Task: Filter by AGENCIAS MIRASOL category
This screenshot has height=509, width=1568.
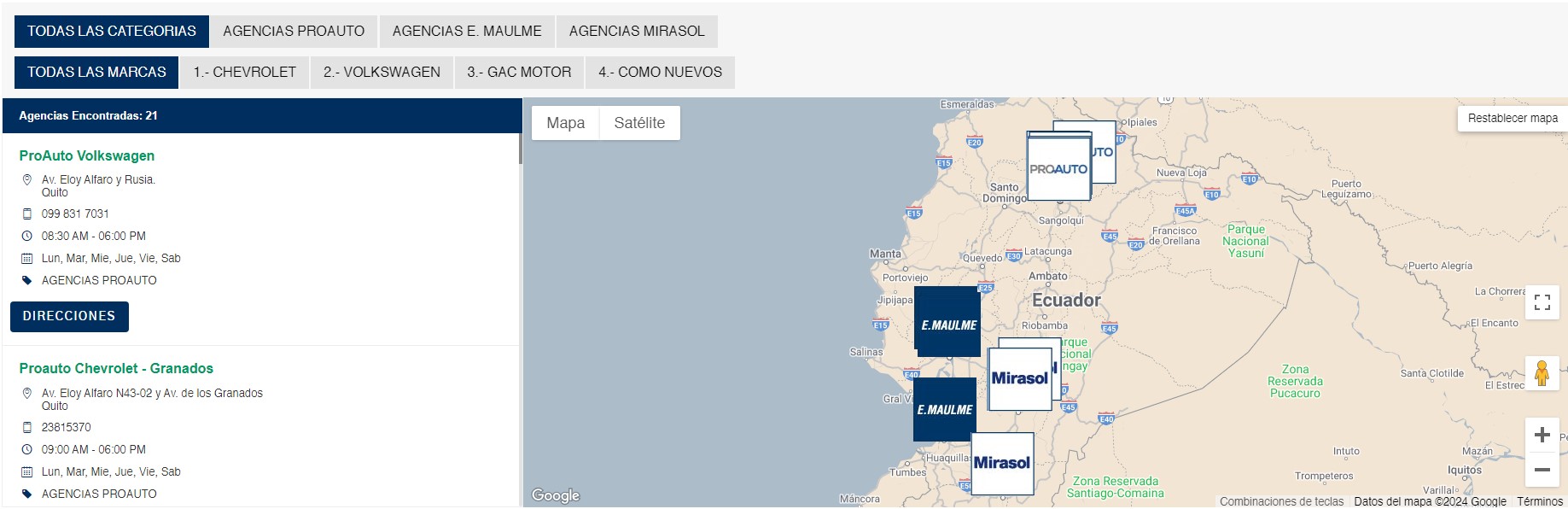Action: click(637, 32)
